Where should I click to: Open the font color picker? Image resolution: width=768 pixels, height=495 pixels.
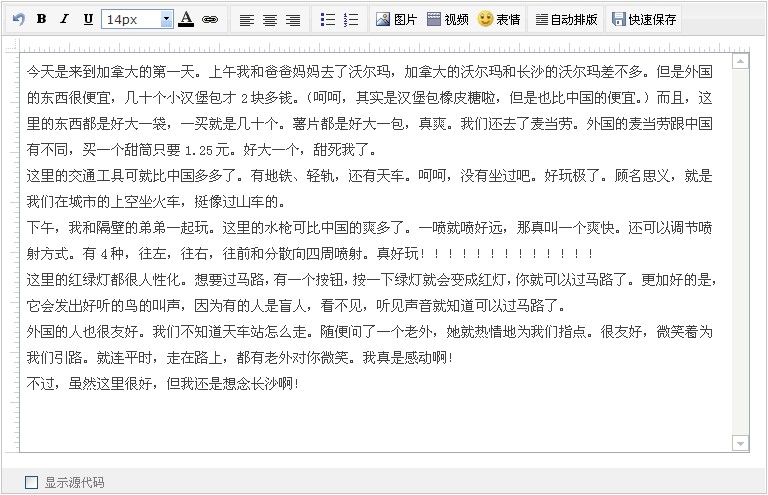pyautogui.click(x=186, y=20)
